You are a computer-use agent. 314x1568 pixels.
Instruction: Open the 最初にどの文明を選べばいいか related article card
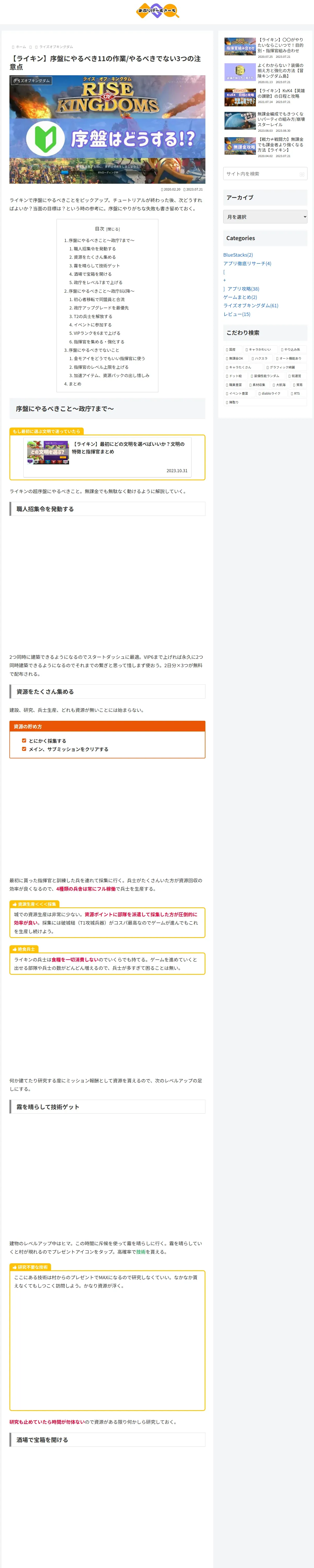pos(107,457)
